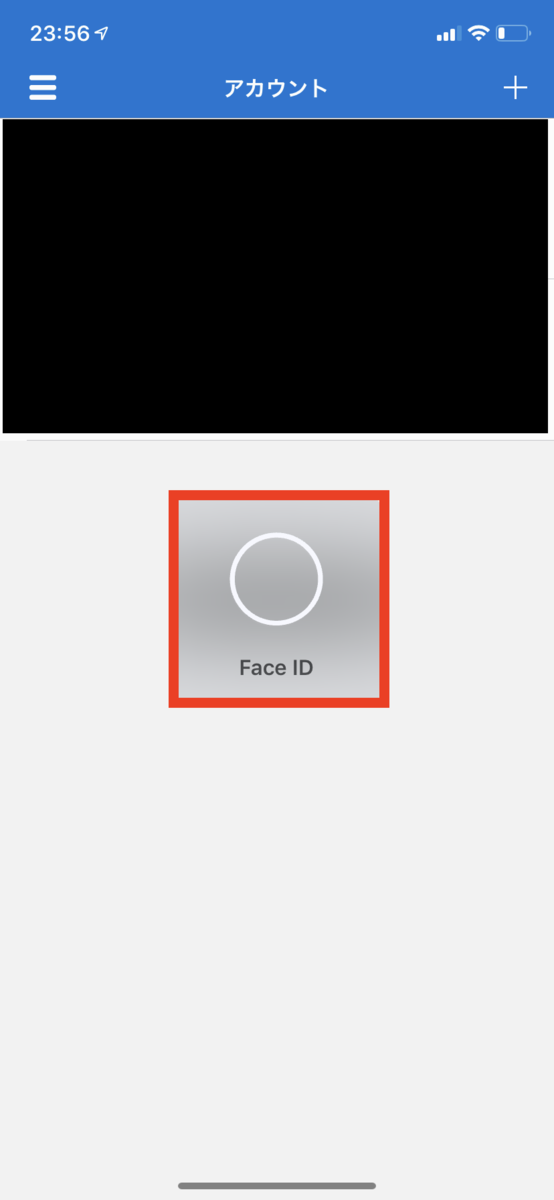Click blue header space between menu and title
554x1200 pixels.
point(140,88)
